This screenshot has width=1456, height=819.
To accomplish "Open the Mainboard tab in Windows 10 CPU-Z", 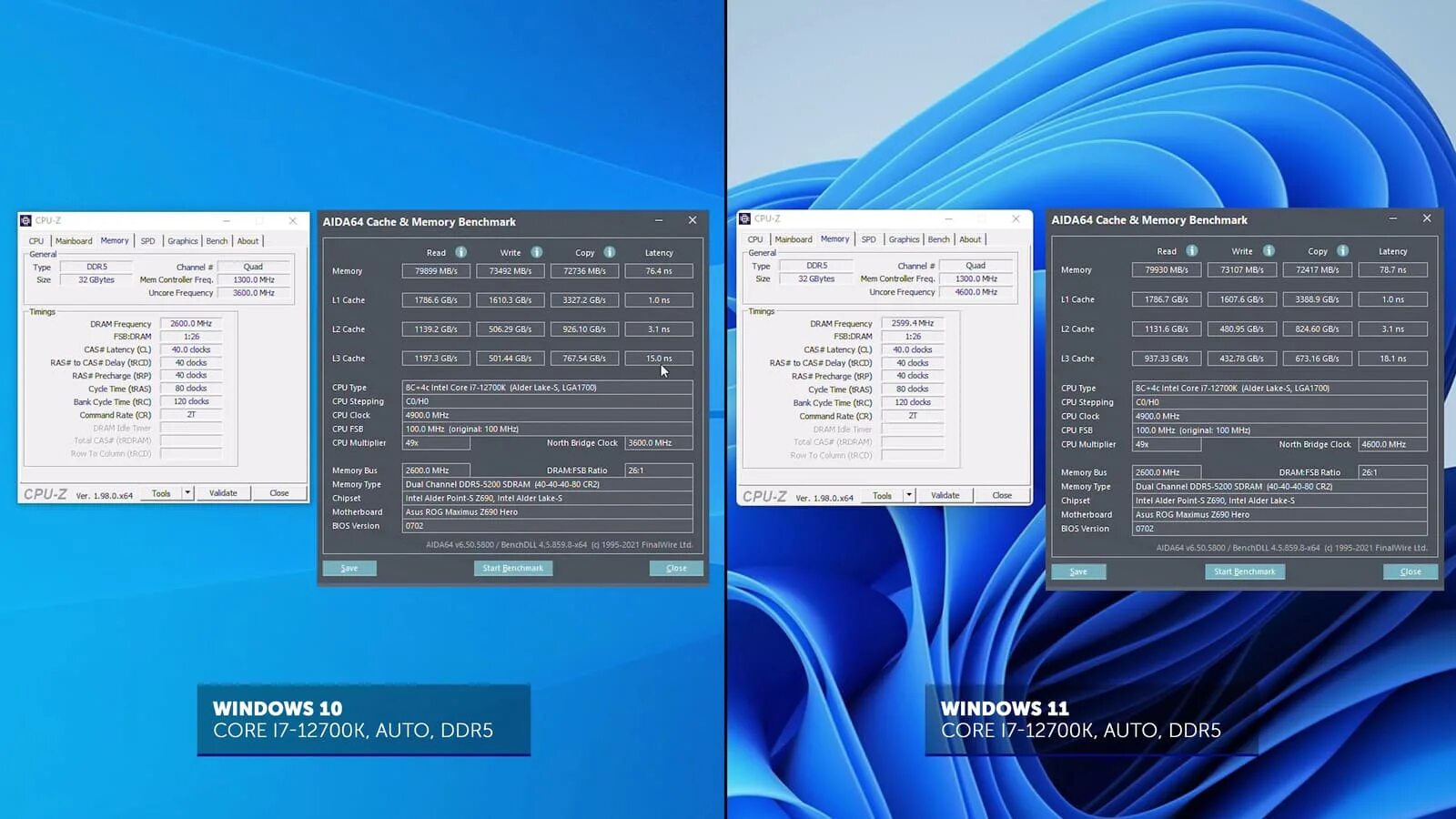I will tap(74, 241).
